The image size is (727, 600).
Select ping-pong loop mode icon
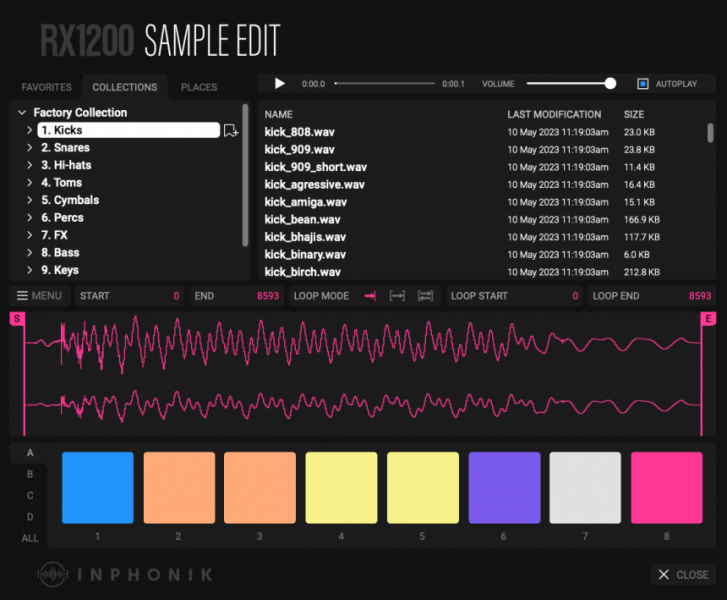425,296
